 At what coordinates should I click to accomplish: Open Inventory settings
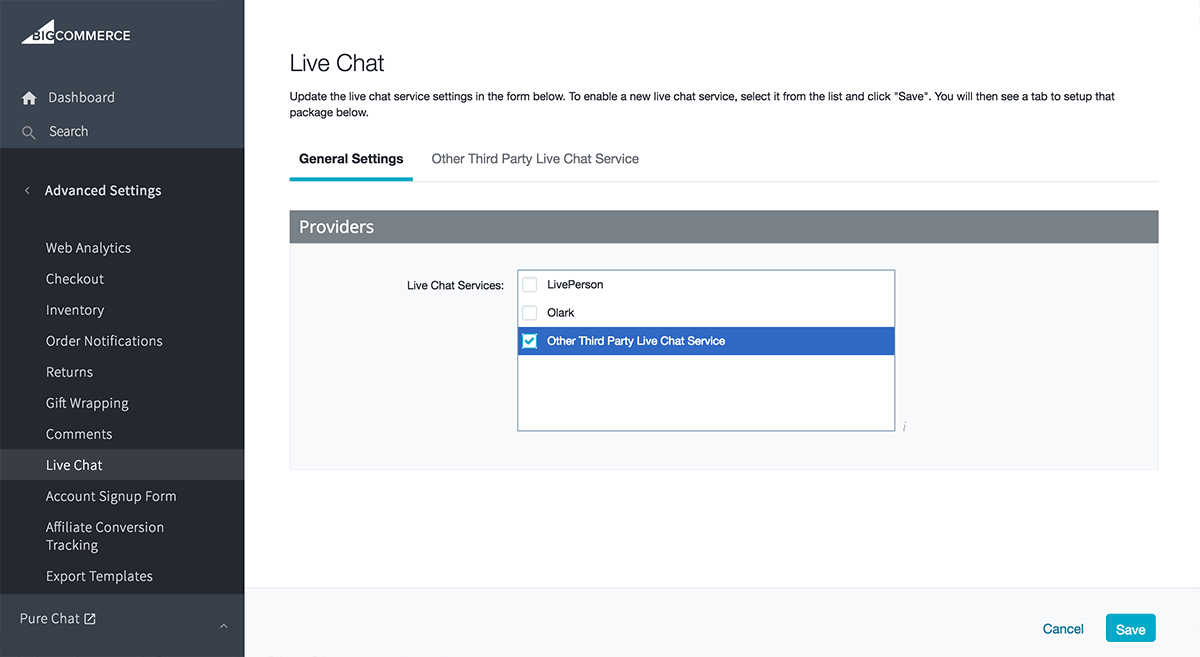75,310
